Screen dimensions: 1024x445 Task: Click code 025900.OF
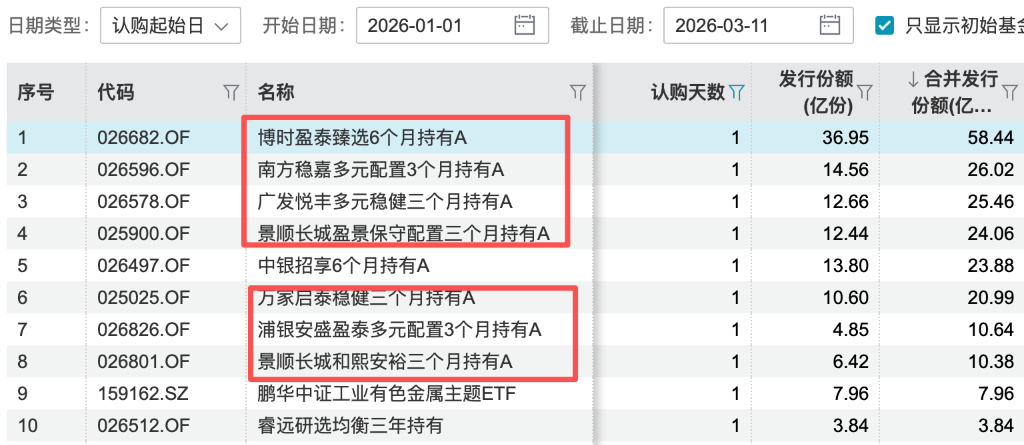coord(144,234)
